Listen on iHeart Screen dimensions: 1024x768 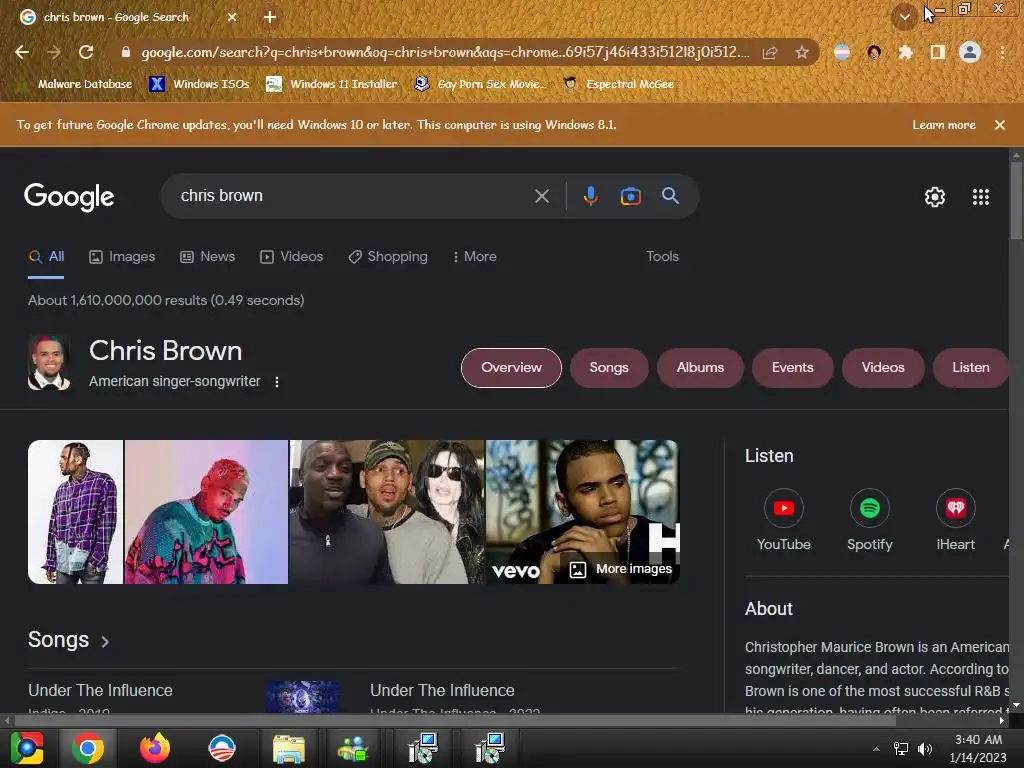tap(955, 520)
